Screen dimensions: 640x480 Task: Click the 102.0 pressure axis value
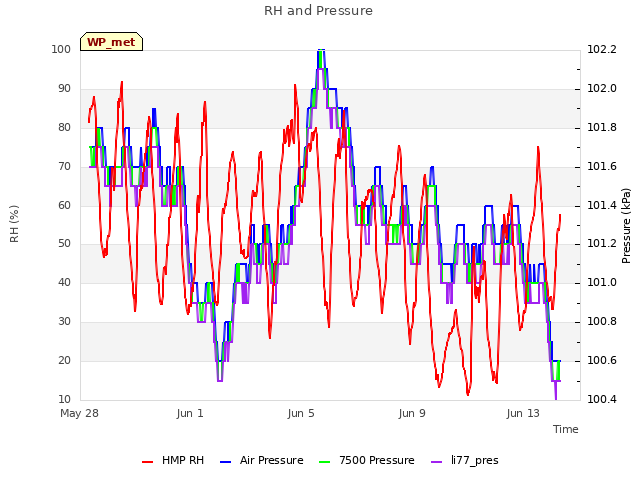pyautogui.click(x=602, y=89)
